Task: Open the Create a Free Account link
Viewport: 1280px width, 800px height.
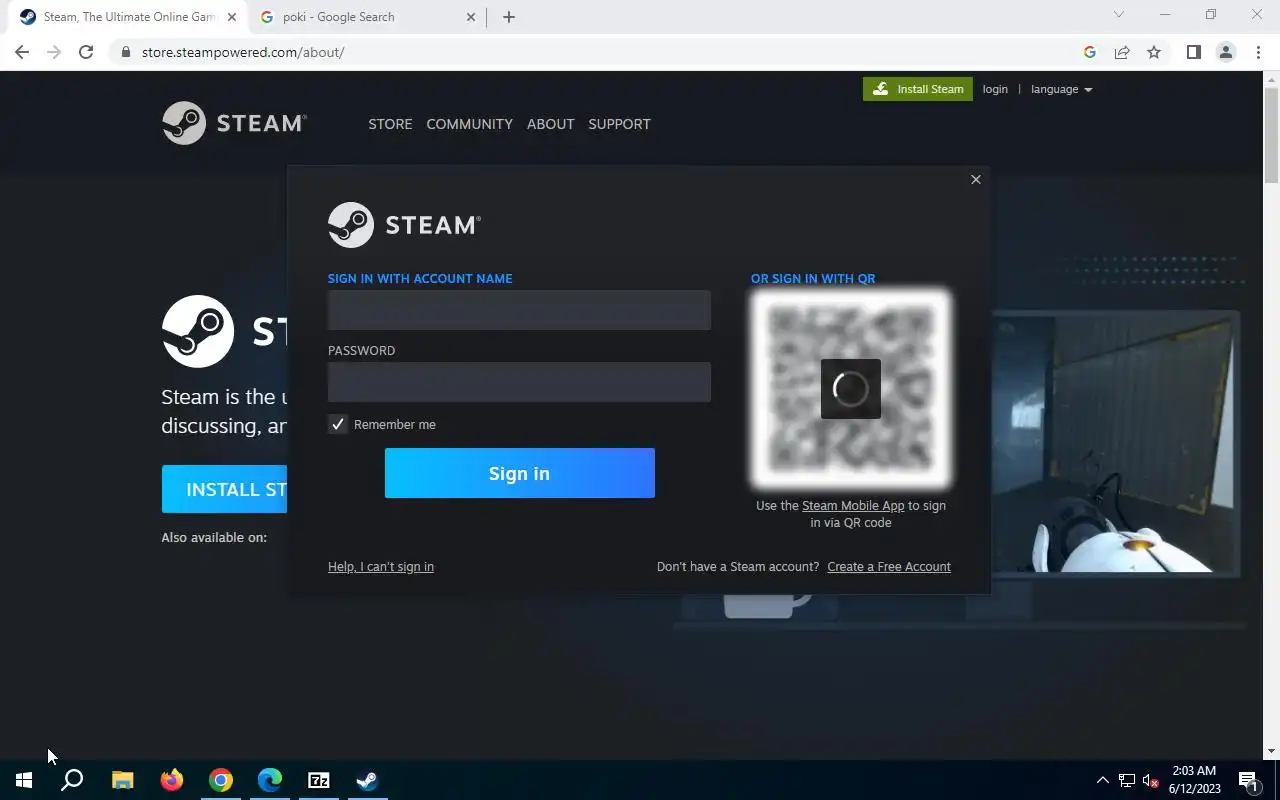Action: [x=889, y=566]
